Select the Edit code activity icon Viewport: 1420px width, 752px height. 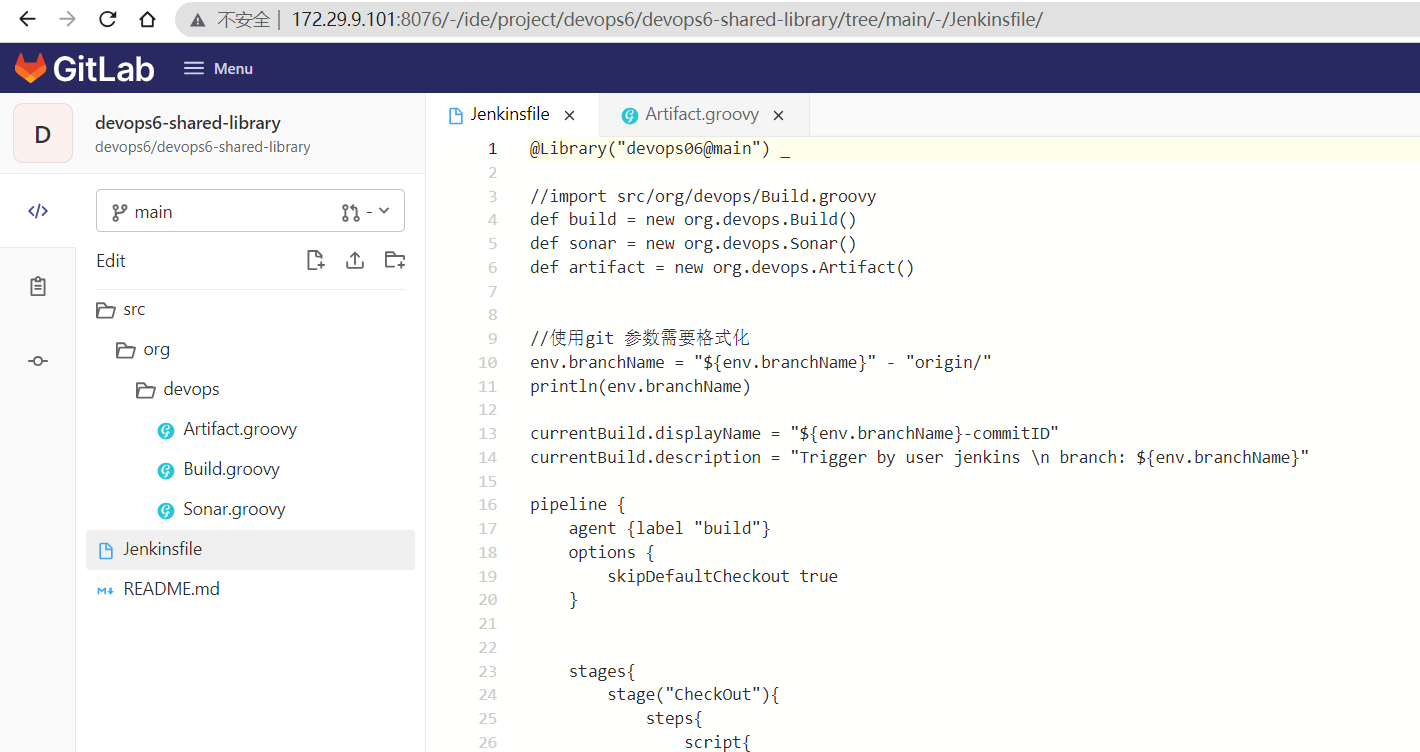pos(38,211)
